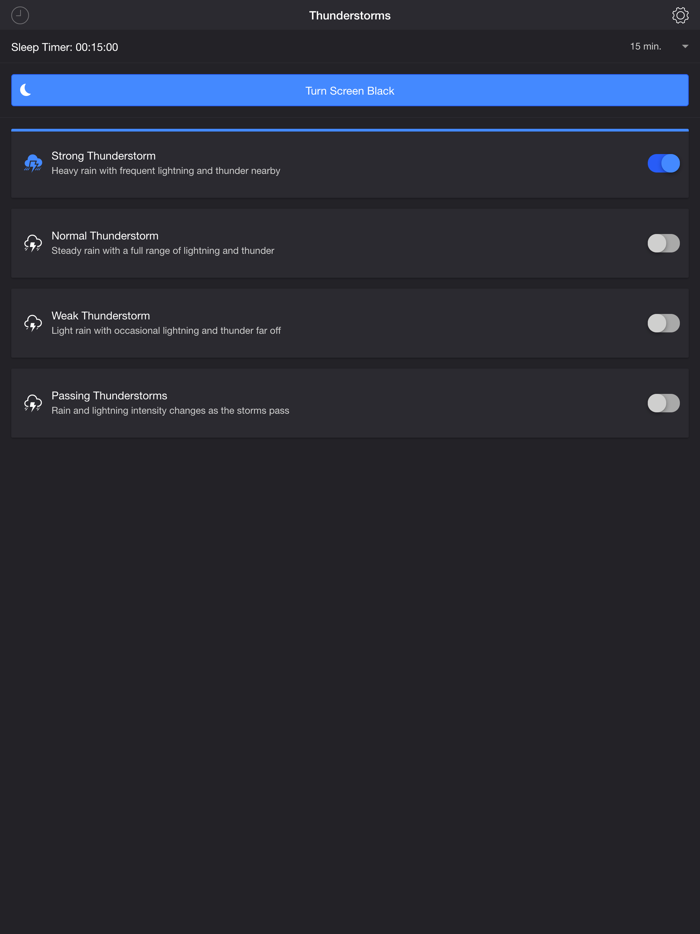700x934 pixels.
Task: Select the Passing Thunderstorms sound card
Action: [x=350, y=402]
